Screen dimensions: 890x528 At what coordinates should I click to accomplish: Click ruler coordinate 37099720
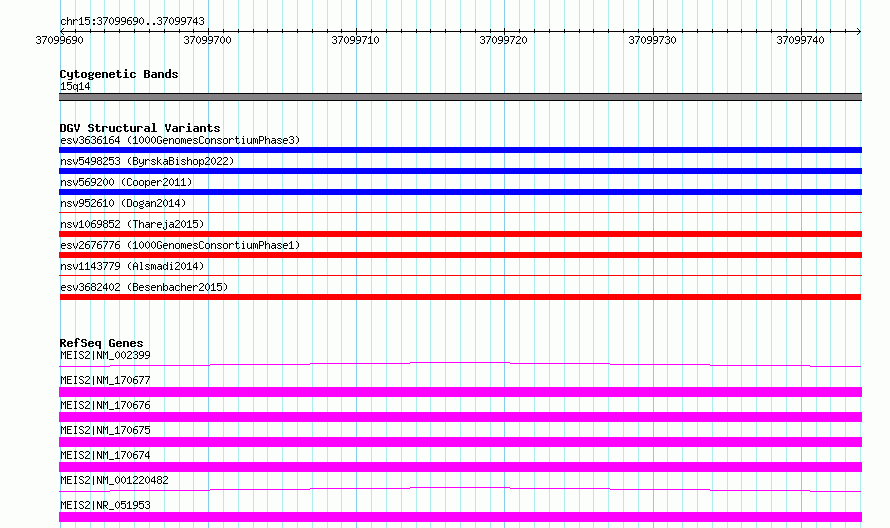503,40
